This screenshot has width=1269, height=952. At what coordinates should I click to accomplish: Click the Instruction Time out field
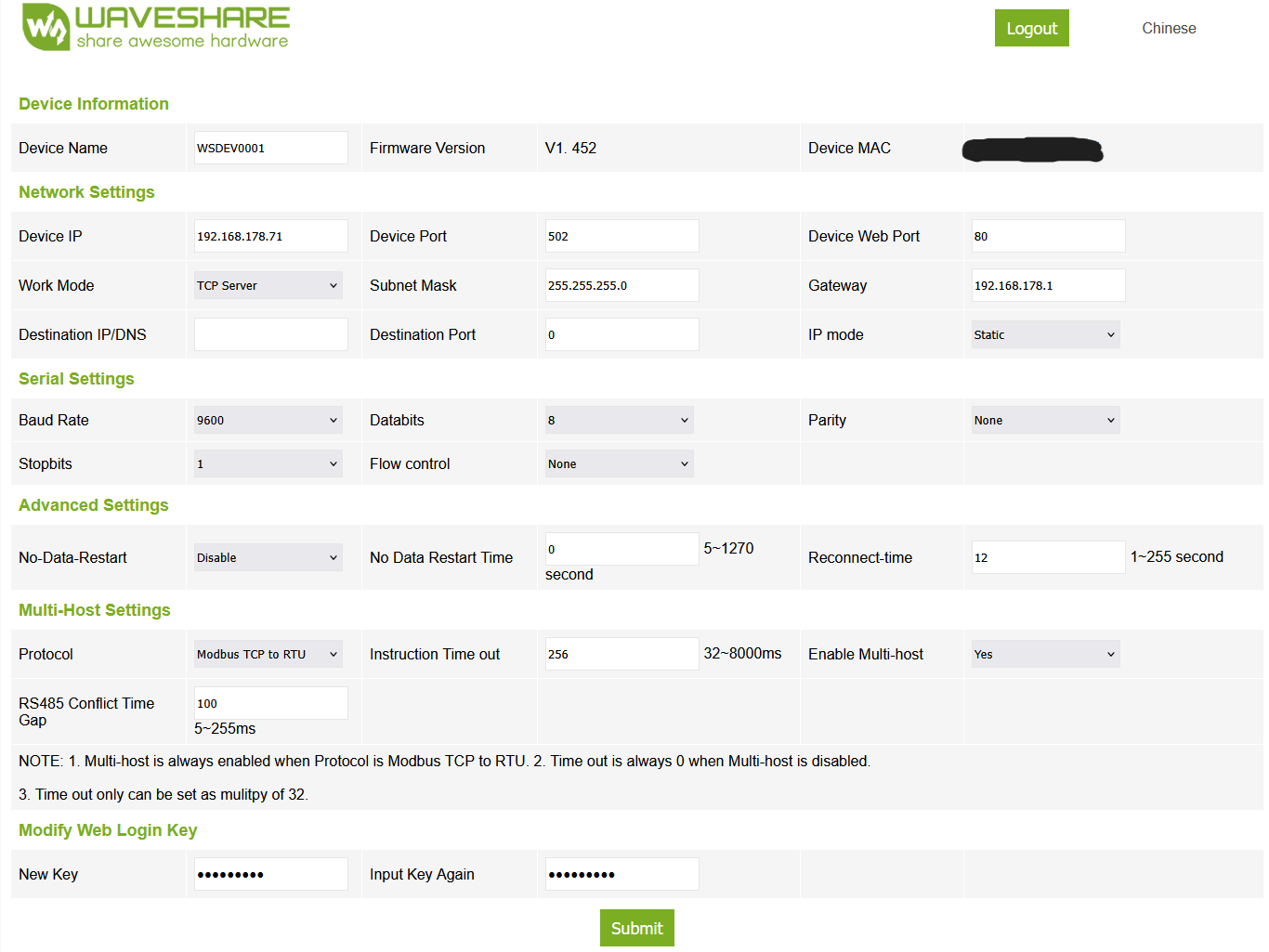621,654
